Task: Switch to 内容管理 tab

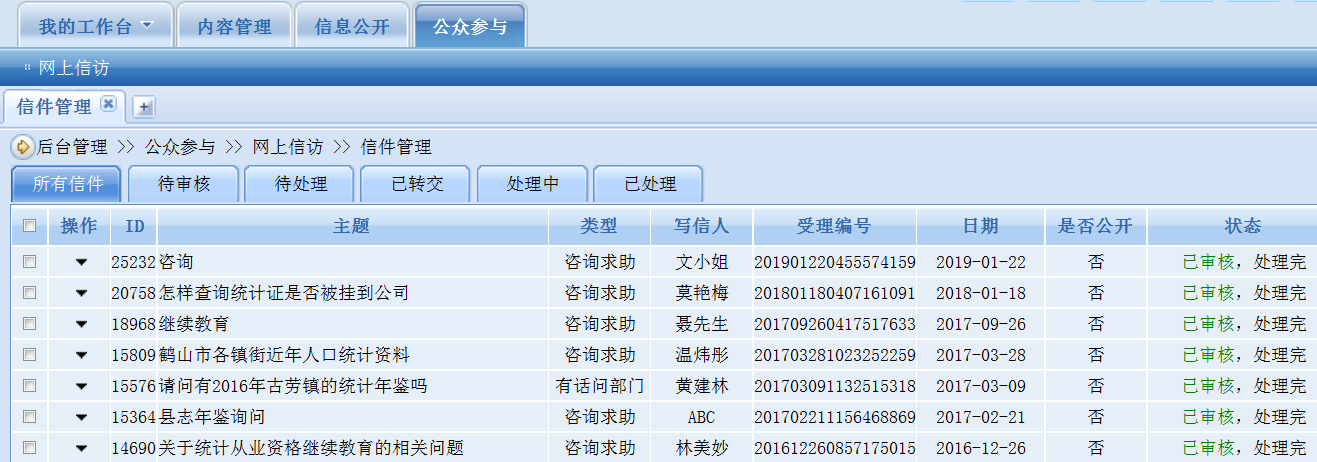Action: click(x=234, y=27)
